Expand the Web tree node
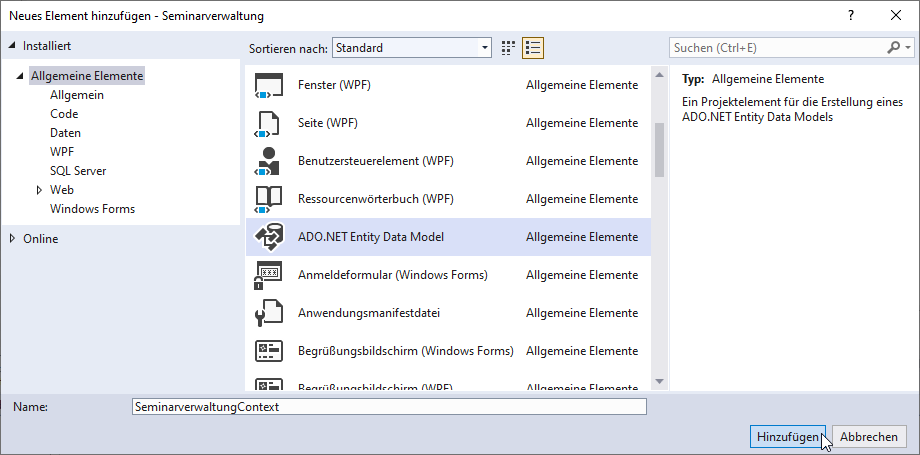 tap(39, 190)
